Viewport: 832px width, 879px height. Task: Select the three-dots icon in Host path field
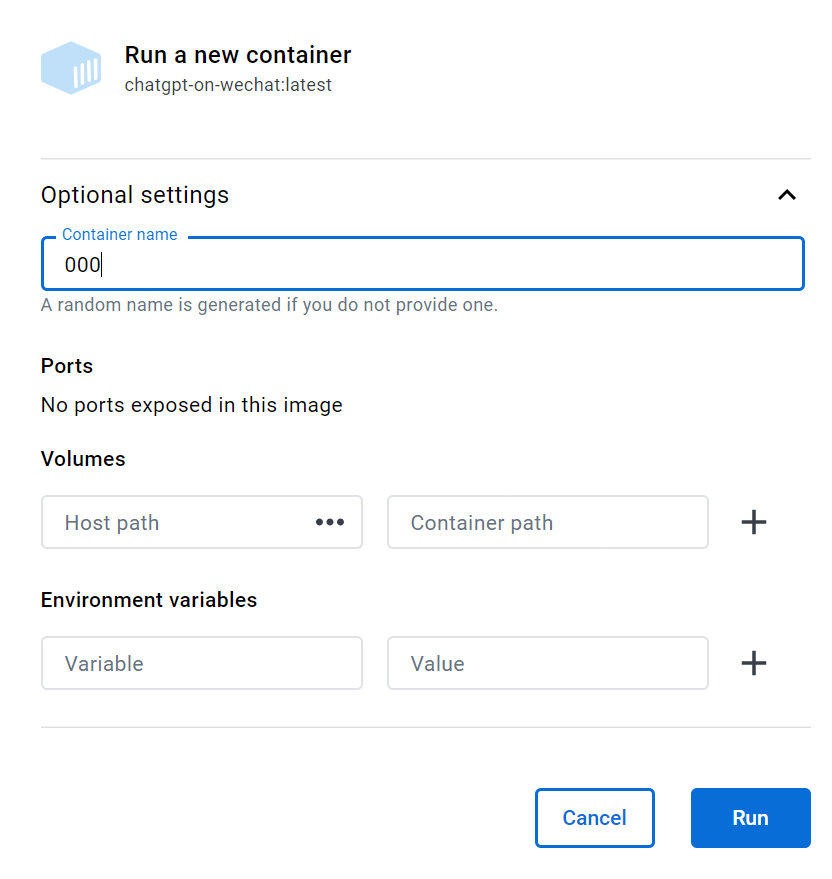coord(330,522)
